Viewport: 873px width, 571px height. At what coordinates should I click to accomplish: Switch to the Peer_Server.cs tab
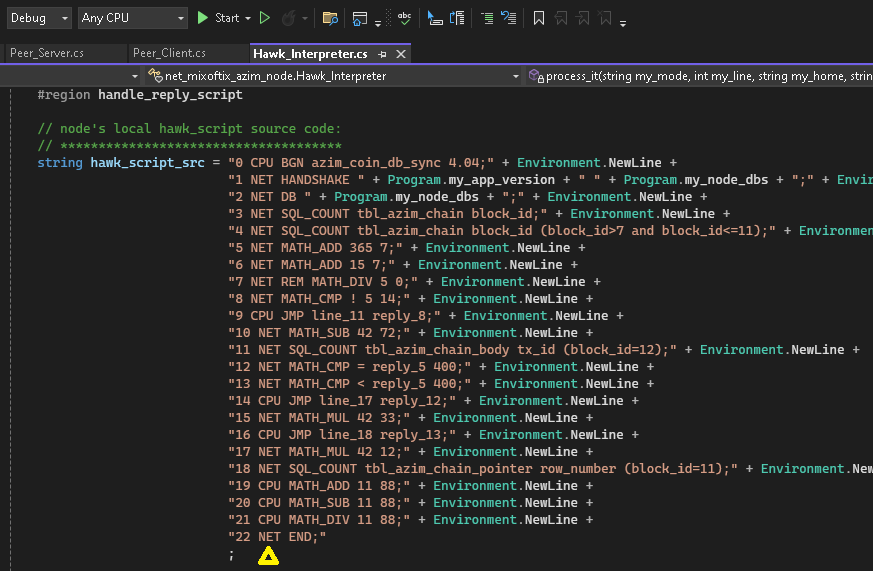coord(47,53)
